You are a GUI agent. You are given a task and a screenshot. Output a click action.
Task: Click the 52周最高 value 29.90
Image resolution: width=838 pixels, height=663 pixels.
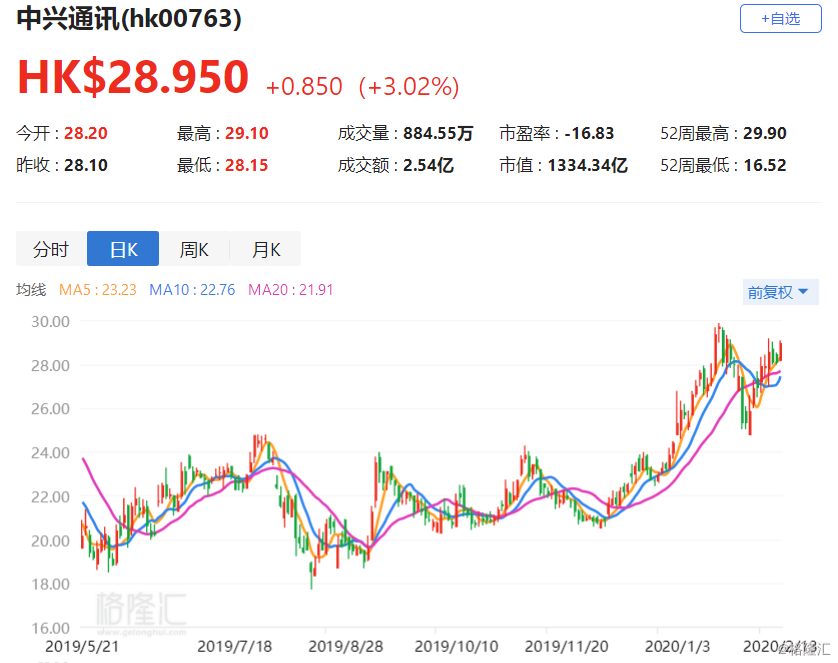point(765,133)
